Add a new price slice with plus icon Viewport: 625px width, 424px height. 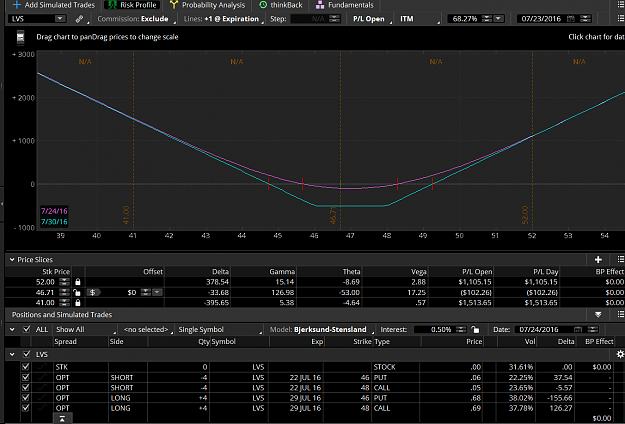coord(598,259)
